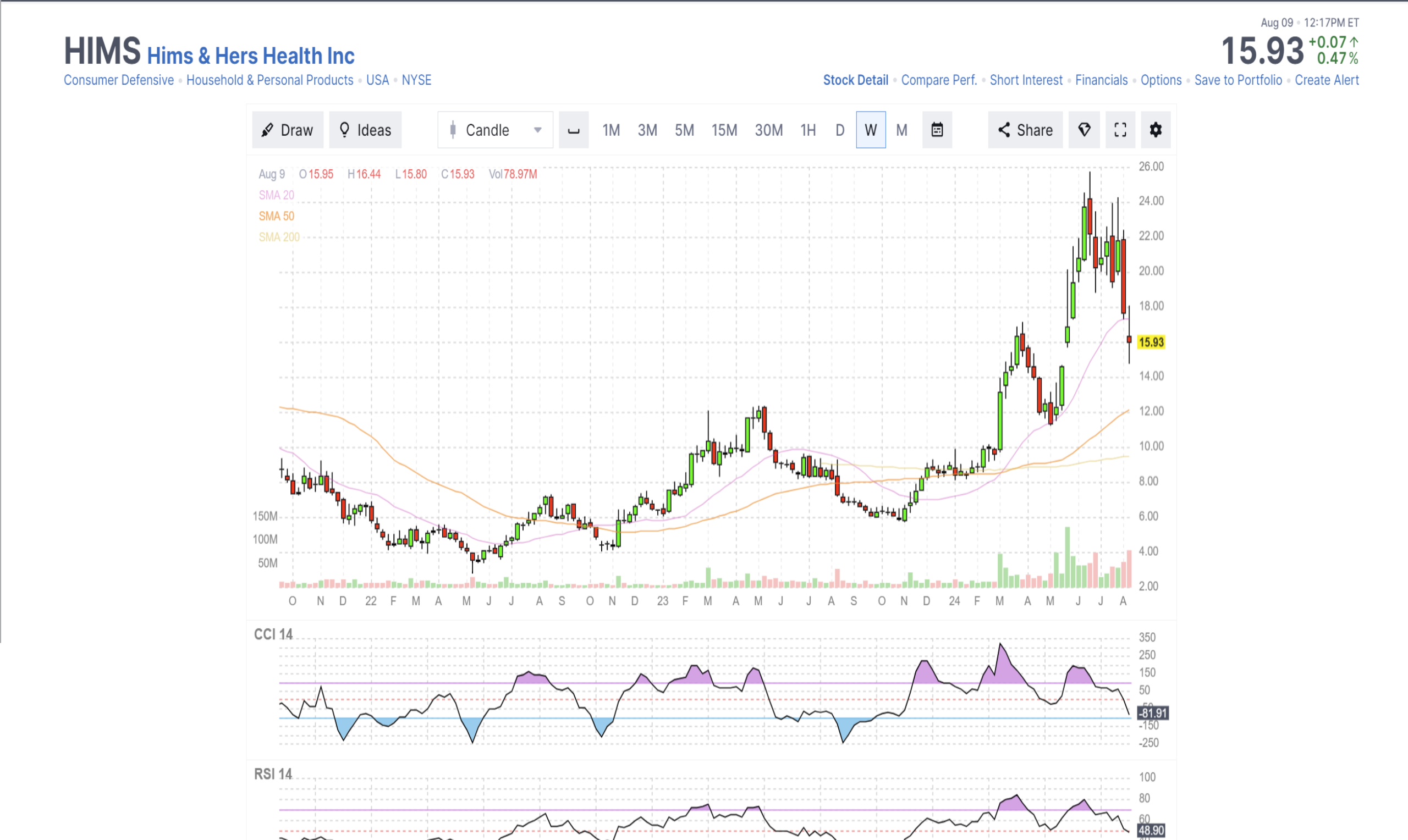Enter fullscreen chart mode
Screen dimensions: 1408x840
click(x=1120, y=130)
